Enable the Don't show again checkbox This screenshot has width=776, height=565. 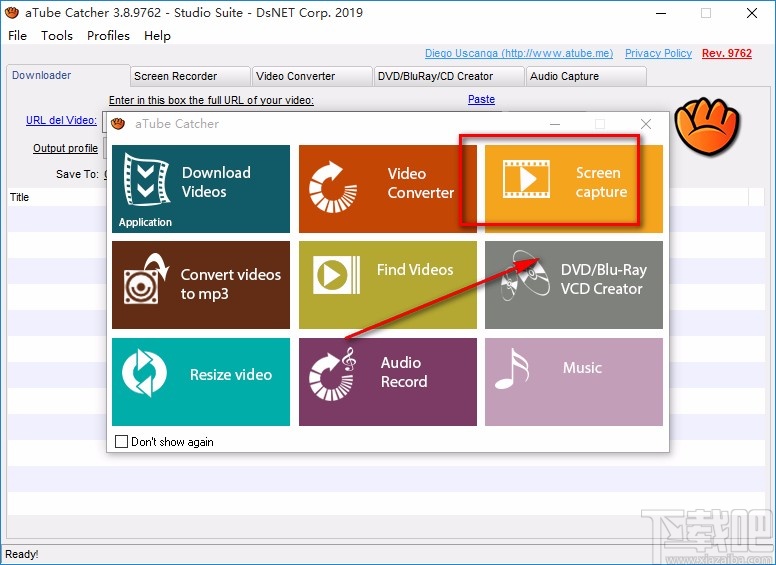pyautogui.click(x=121, y=441)
